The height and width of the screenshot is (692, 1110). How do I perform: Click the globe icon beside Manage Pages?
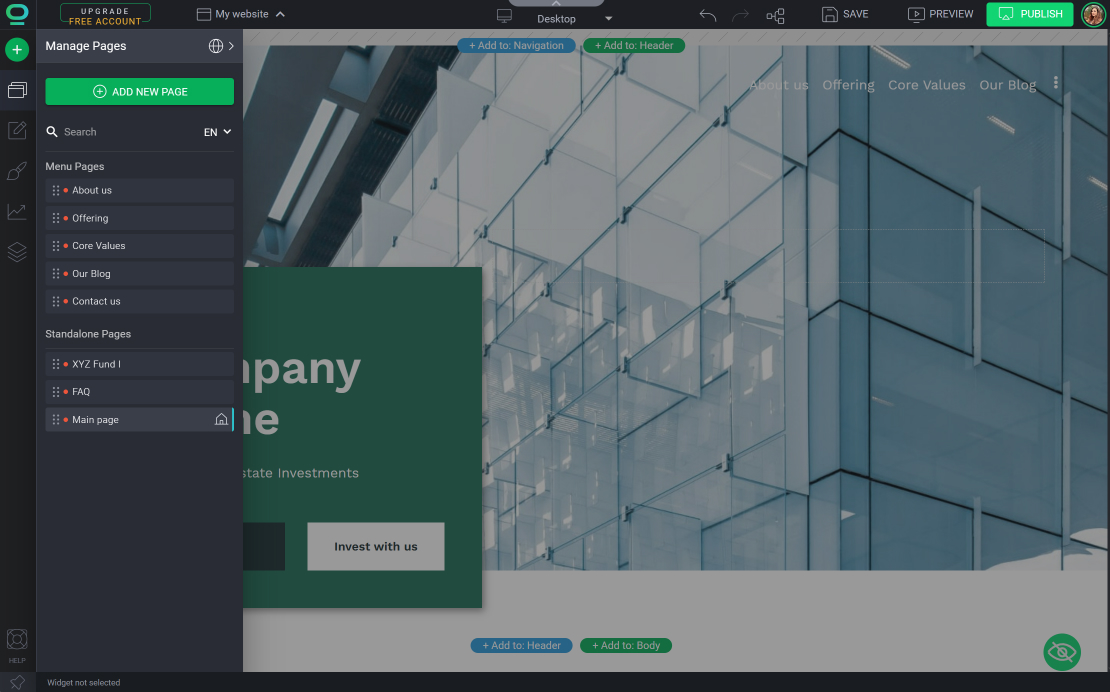[216, 46]
